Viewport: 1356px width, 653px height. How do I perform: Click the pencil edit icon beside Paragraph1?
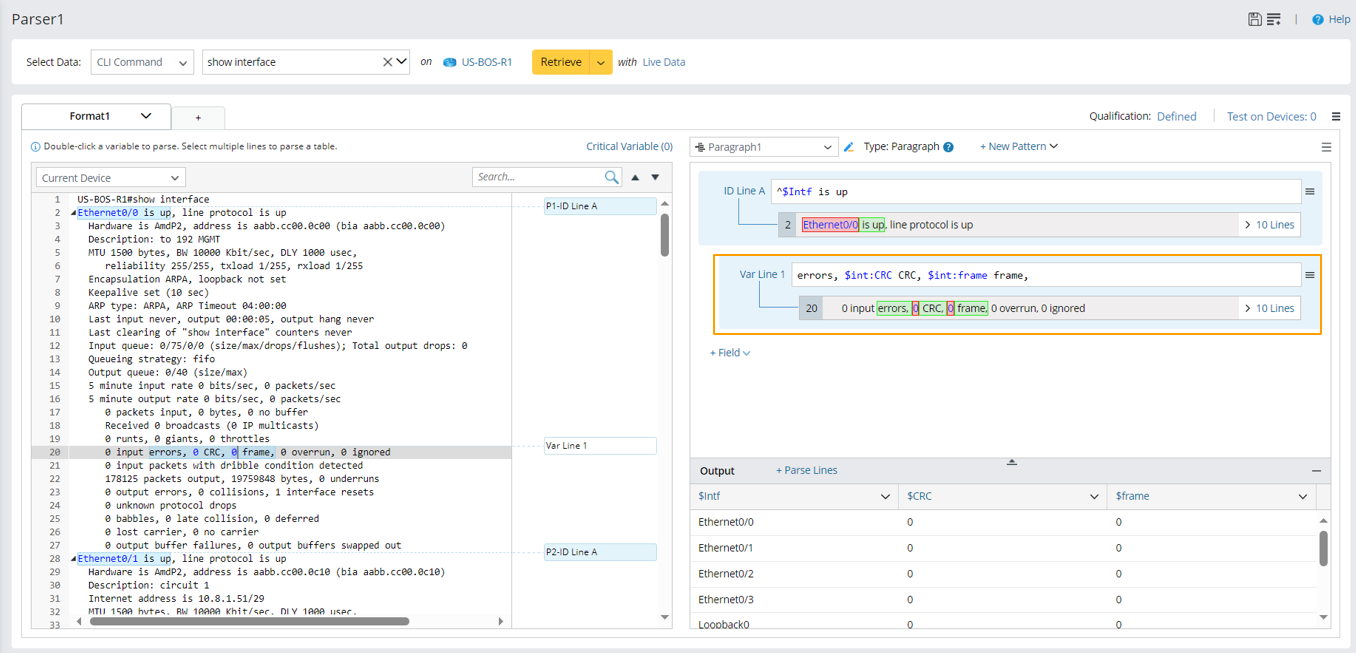(x=849, y=147)
